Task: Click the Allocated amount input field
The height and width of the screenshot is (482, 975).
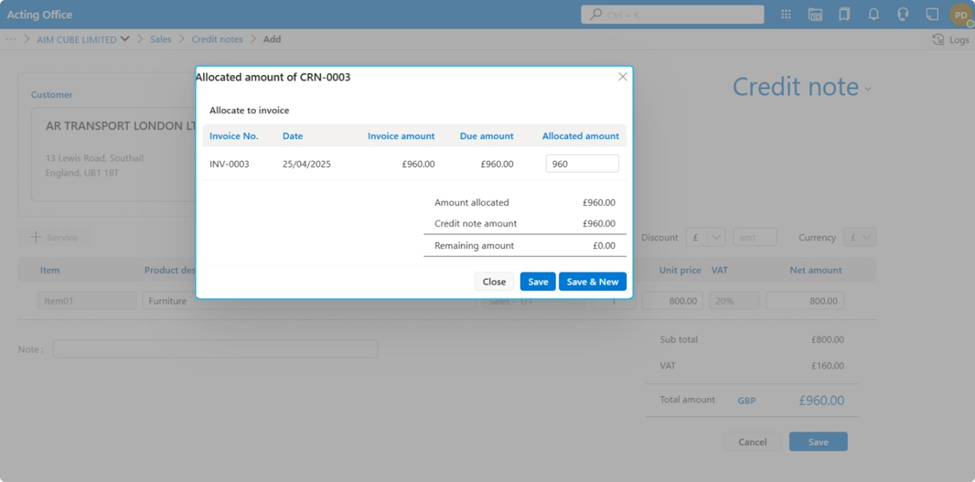Action: [x=582, y=164]
